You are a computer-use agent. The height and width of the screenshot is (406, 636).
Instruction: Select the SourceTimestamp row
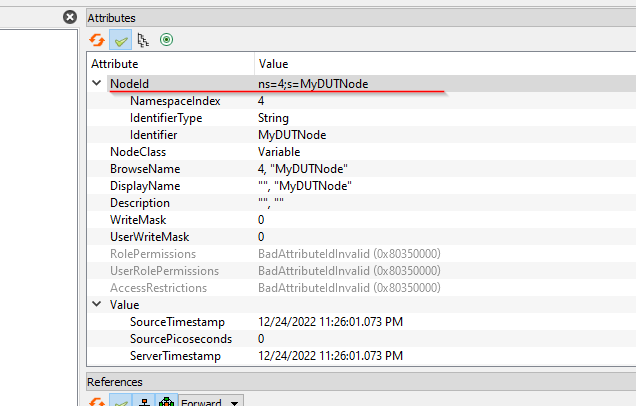click(362, 322)
